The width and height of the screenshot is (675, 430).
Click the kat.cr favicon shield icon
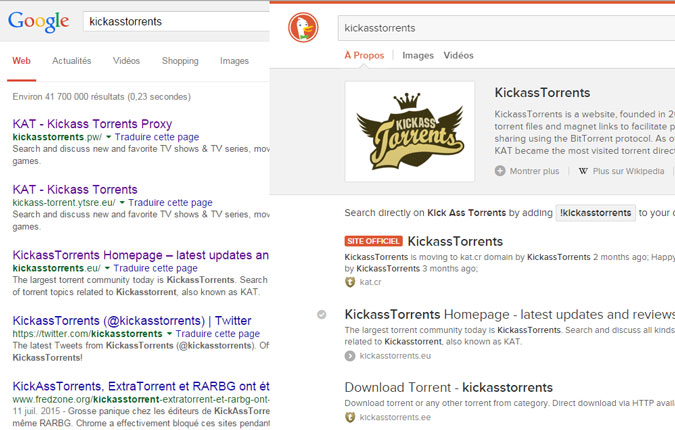tap(350, 282)
